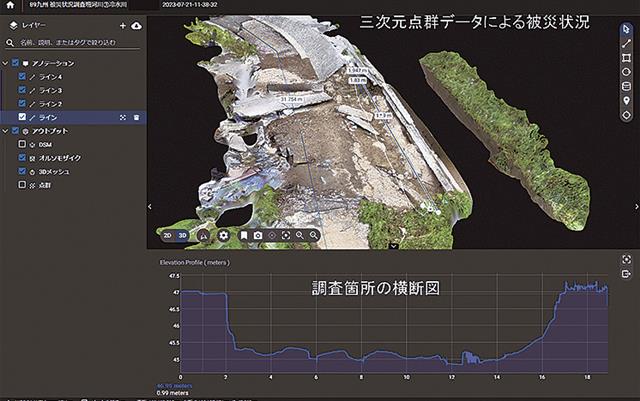Zoom out with last magnifier icon
Viewport: 640px width, 401px height.
(x=313, y=235)
